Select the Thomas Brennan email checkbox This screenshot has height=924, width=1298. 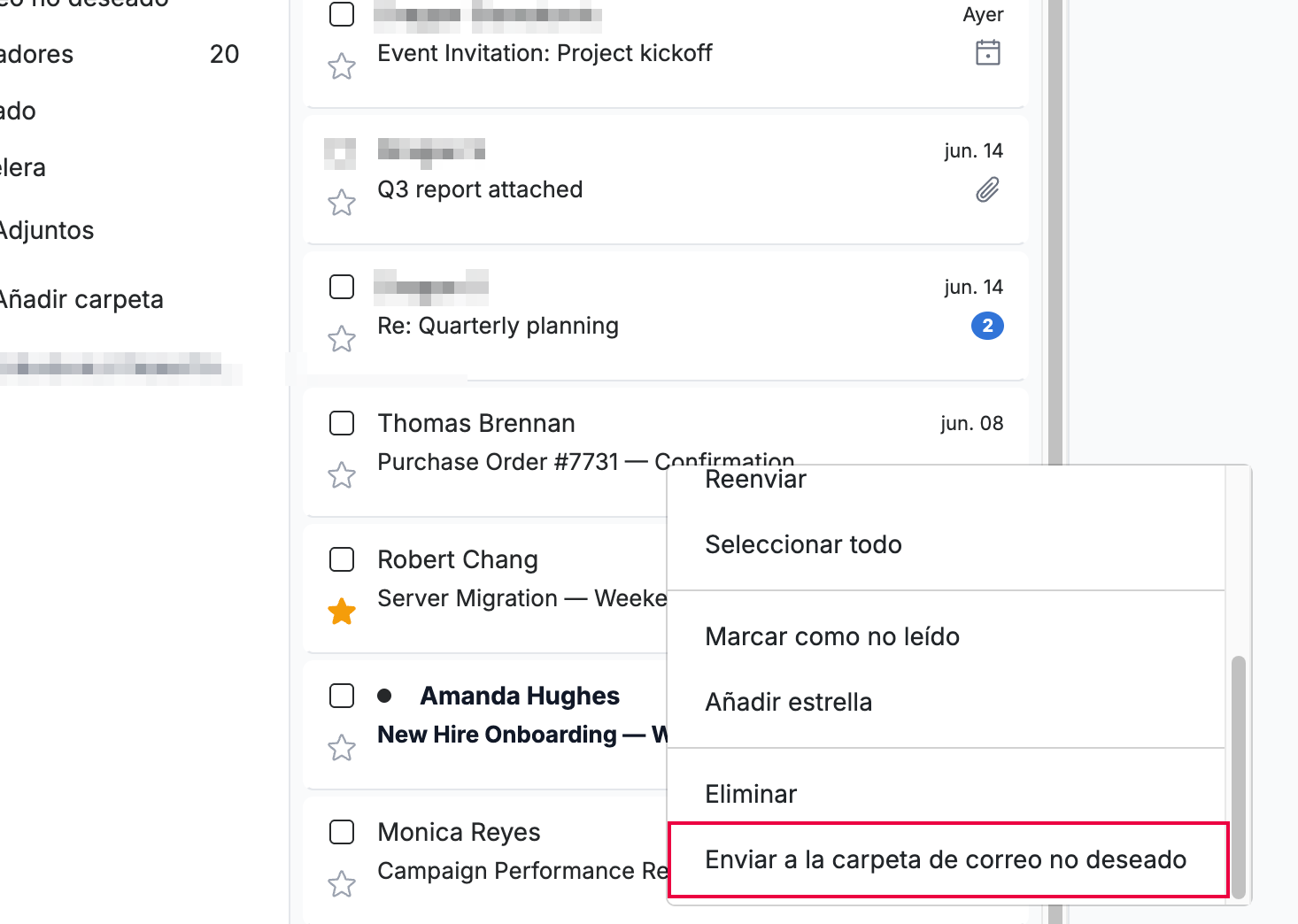coord(342,423)
